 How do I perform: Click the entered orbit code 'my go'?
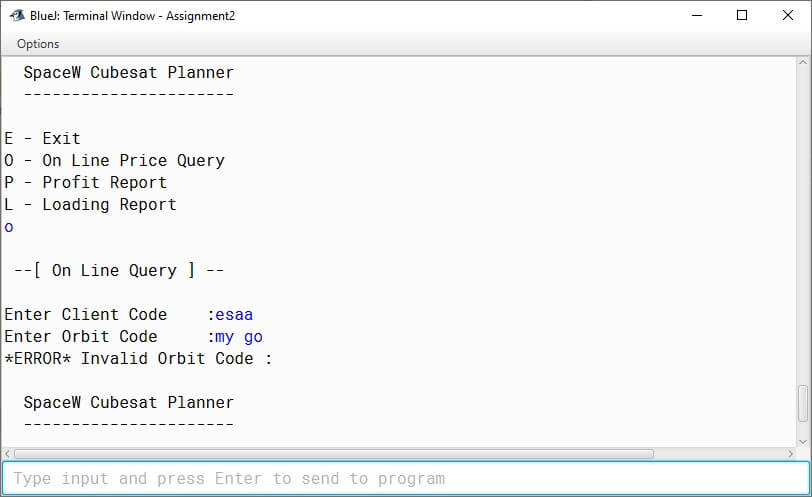pyautogui.click(x=239, y=337)
